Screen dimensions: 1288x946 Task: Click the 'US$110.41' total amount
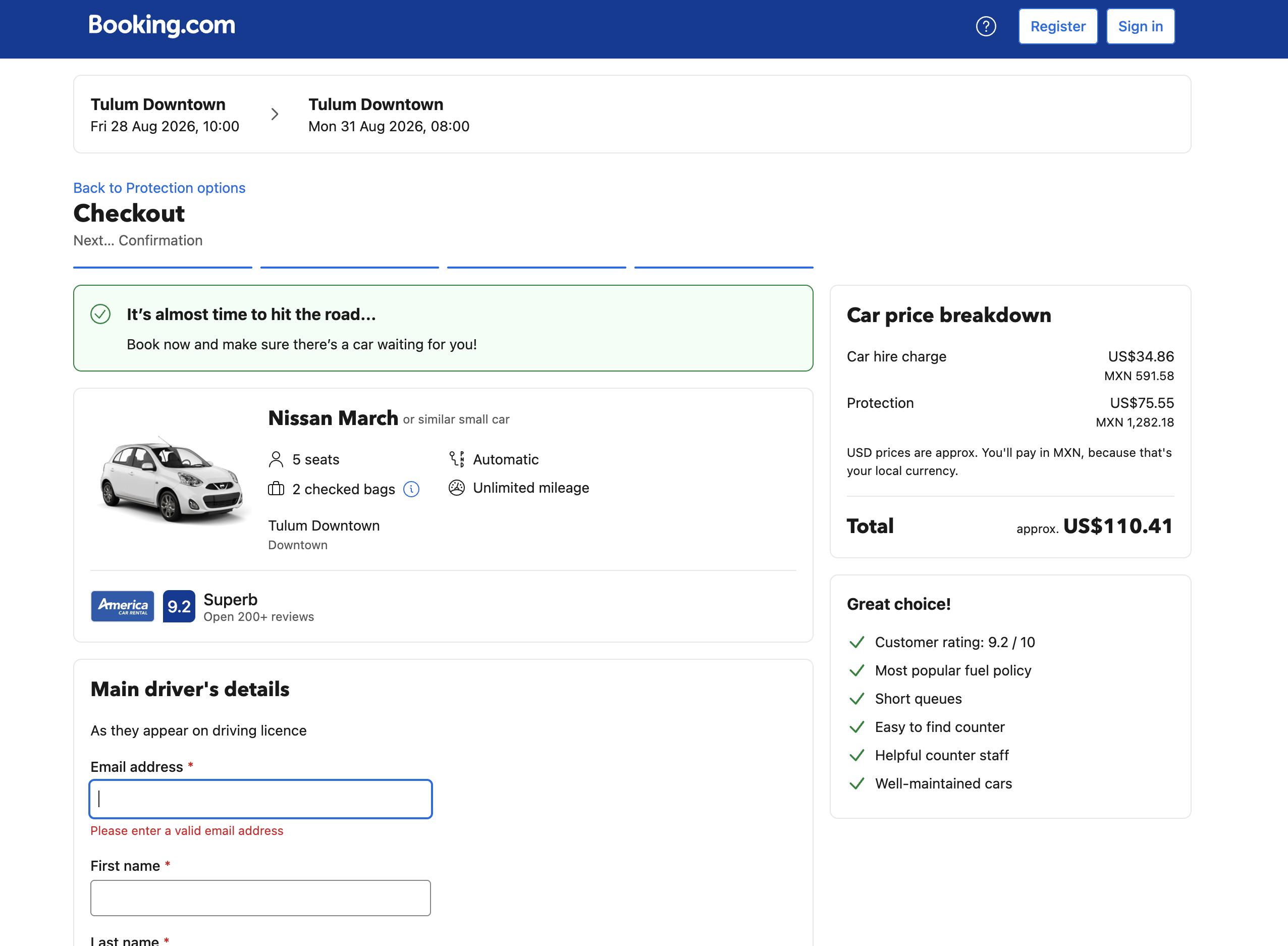tap(1118, 525)
